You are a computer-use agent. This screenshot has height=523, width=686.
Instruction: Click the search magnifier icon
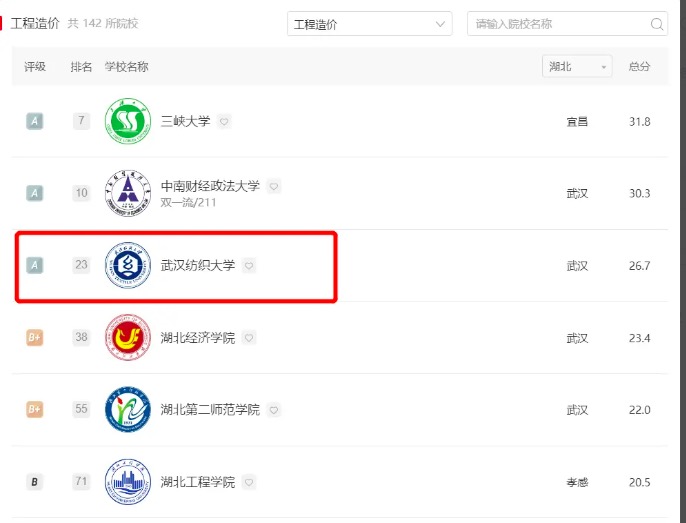(657, 24)
